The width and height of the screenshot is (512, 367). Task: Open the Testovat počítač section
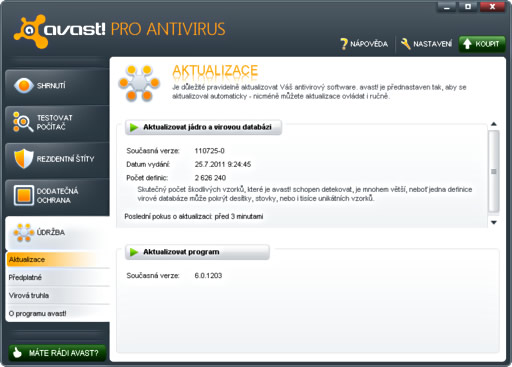click(57, 122)
